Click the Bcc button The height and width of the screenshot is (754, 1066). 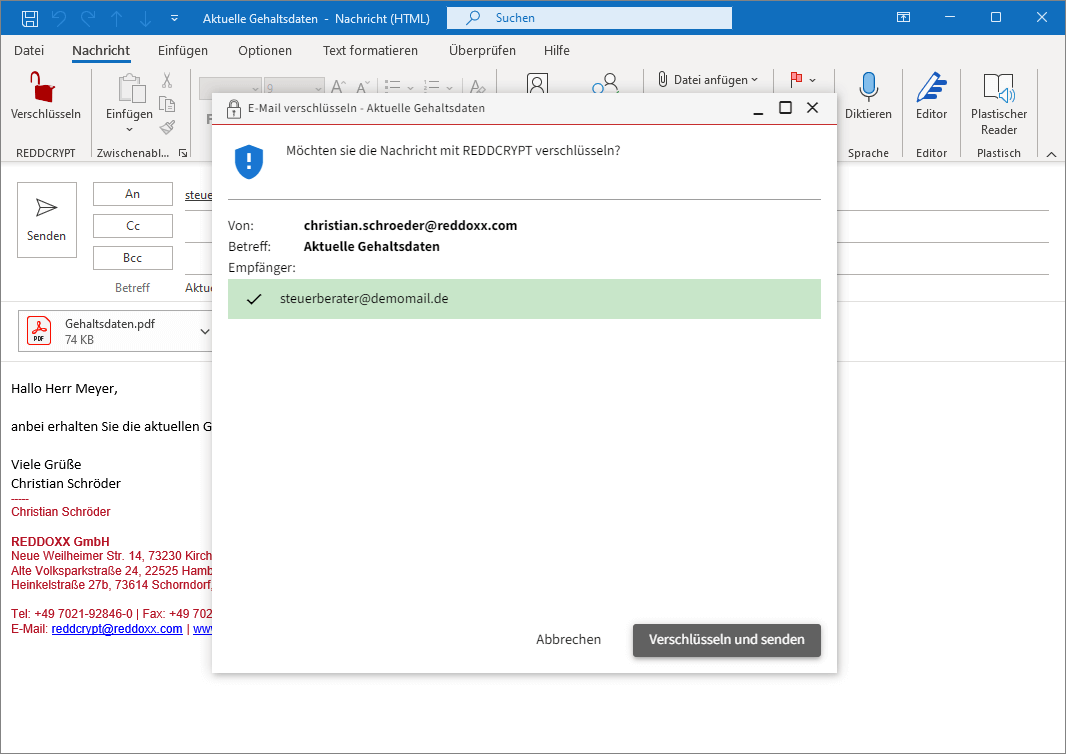pyautogui.click(x=133, y=258)
